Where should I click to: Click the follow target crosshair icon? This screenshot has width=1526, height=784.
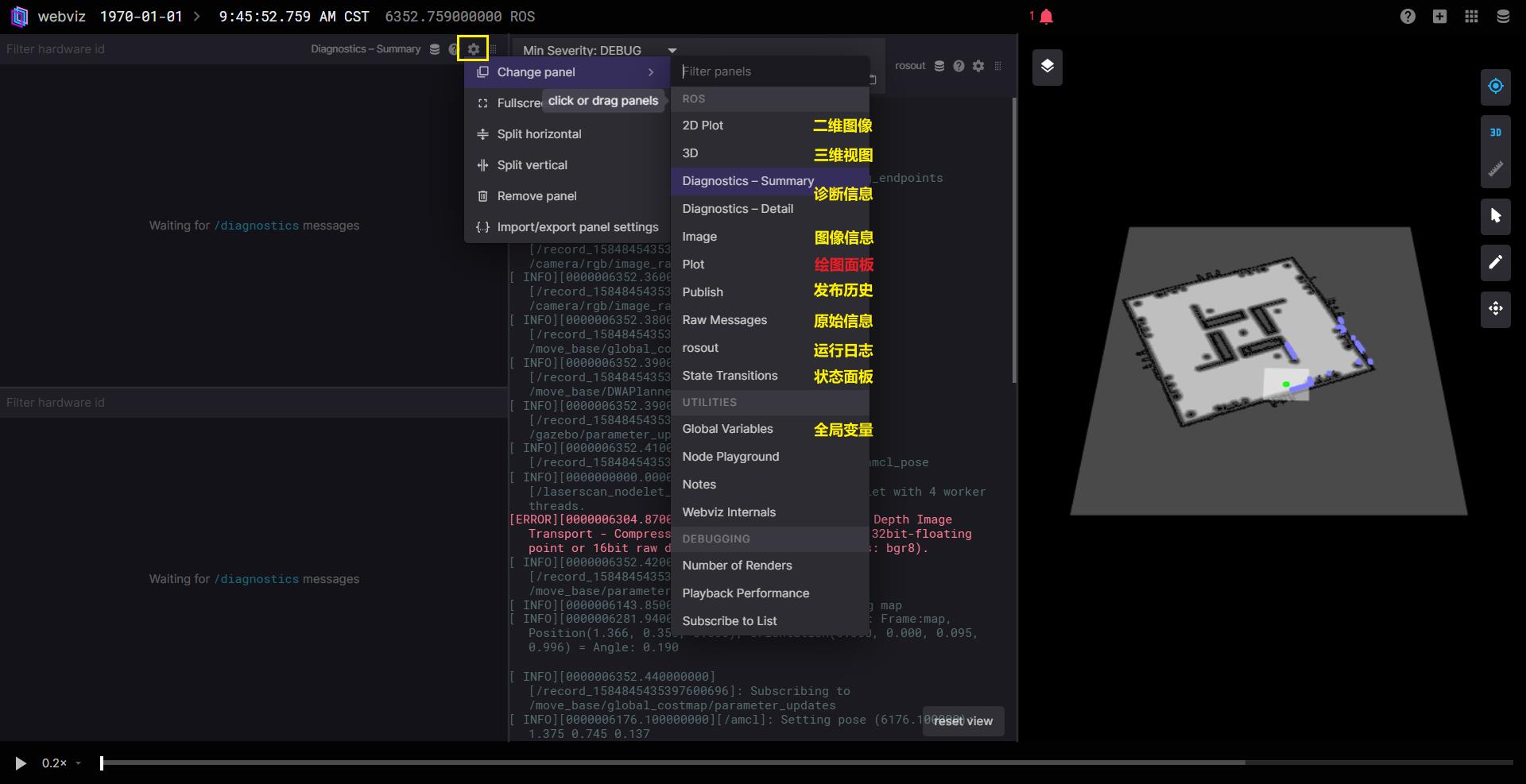[x=1495, y=86]
